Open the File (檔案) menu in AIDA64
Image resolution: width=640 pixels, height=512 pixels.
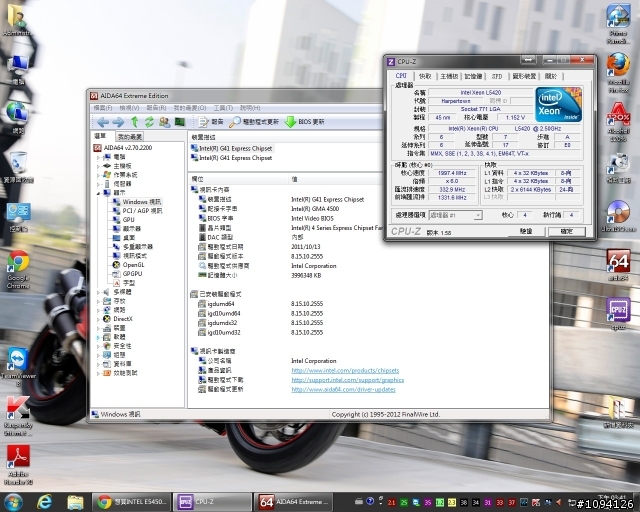(x=102, y=108)
